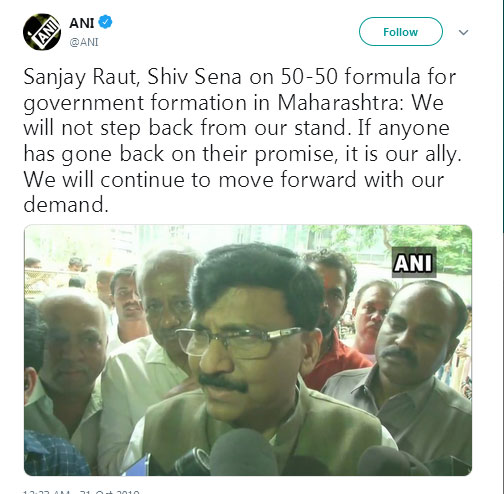
Task: Click the tweet timestamp below the photo
Action: coord(81,492)
